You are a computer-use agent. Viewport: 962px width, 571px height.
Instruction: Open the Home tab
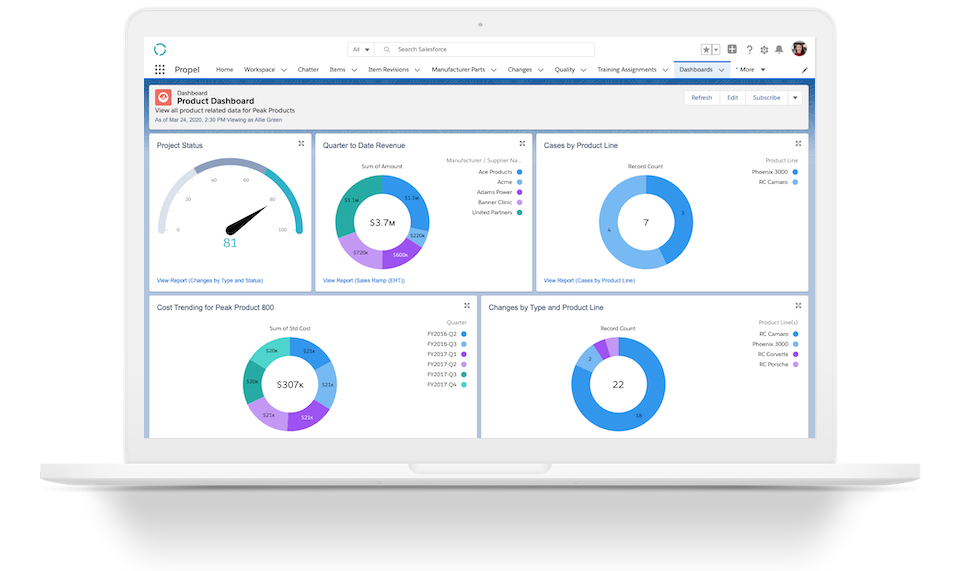point(225,70)
